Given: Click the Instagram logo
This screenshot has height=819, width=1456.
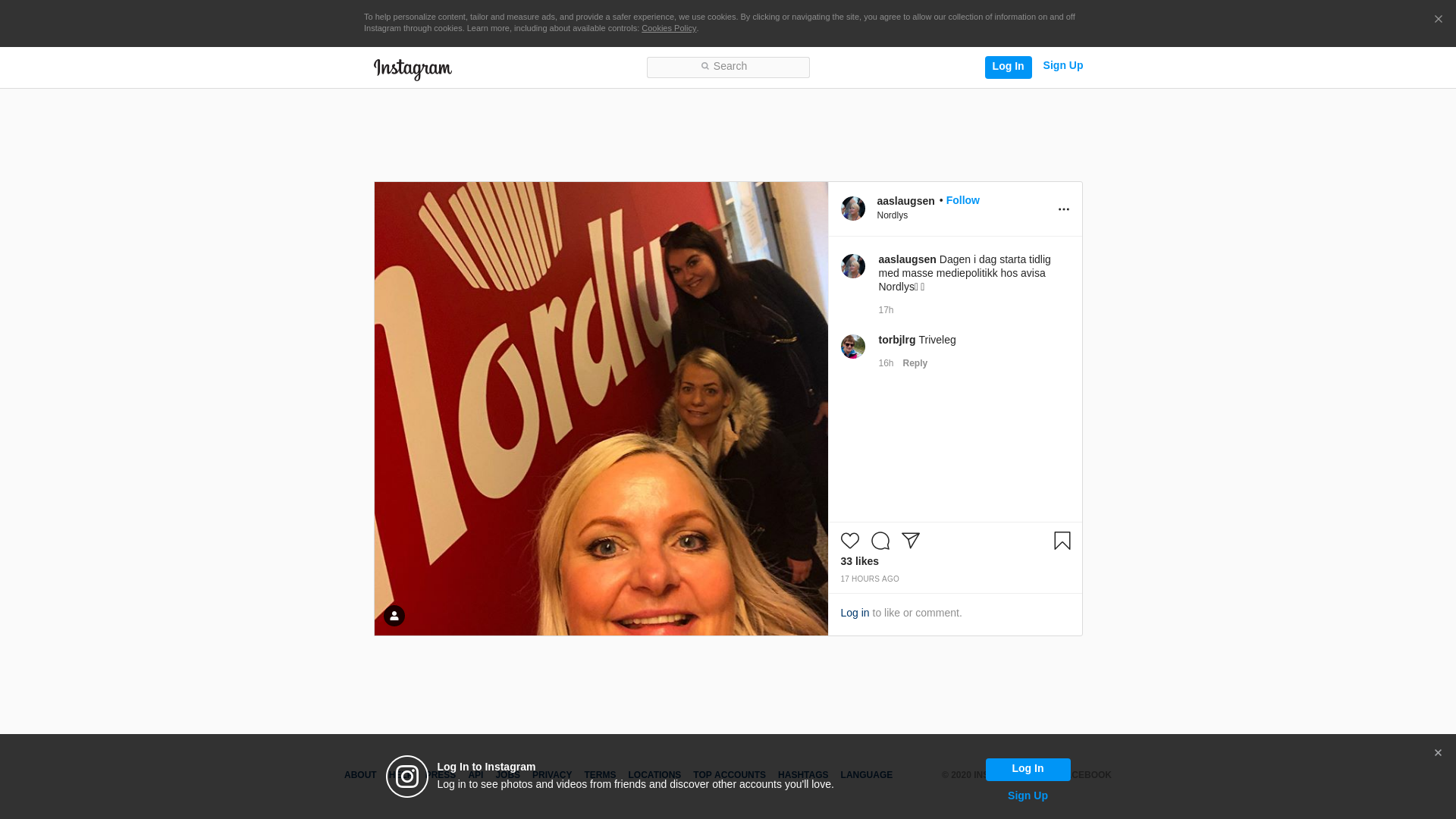Looking at the screenshot, I should 413,69.
